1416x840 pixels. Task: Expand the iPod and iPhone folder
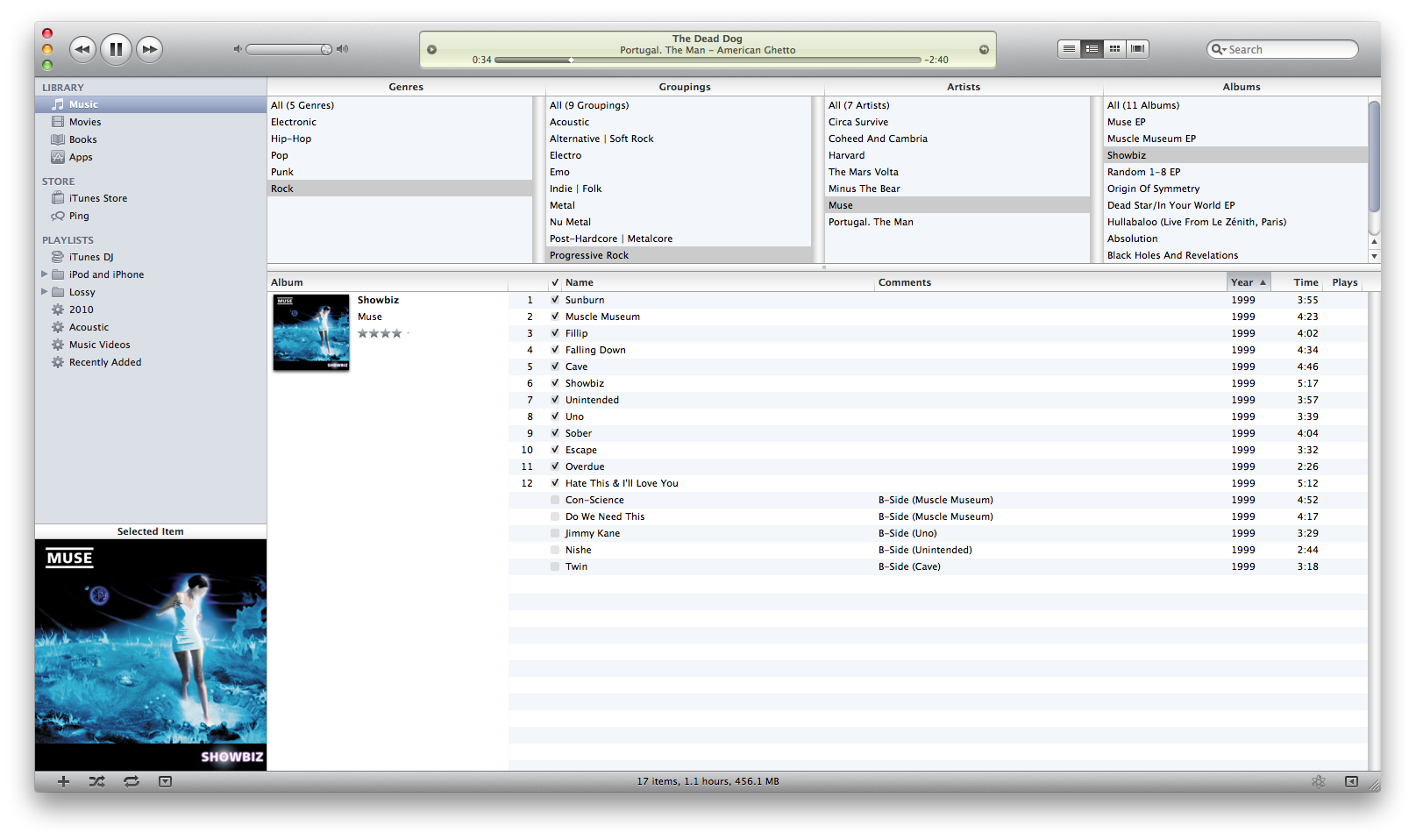(x=45, y=274)
